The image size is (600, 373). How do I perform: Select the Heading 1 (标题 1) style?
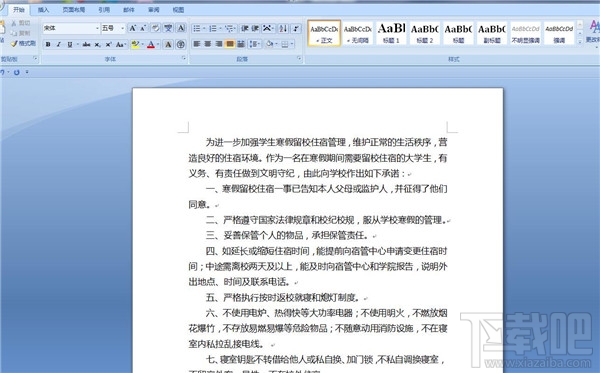click(391, 33)
